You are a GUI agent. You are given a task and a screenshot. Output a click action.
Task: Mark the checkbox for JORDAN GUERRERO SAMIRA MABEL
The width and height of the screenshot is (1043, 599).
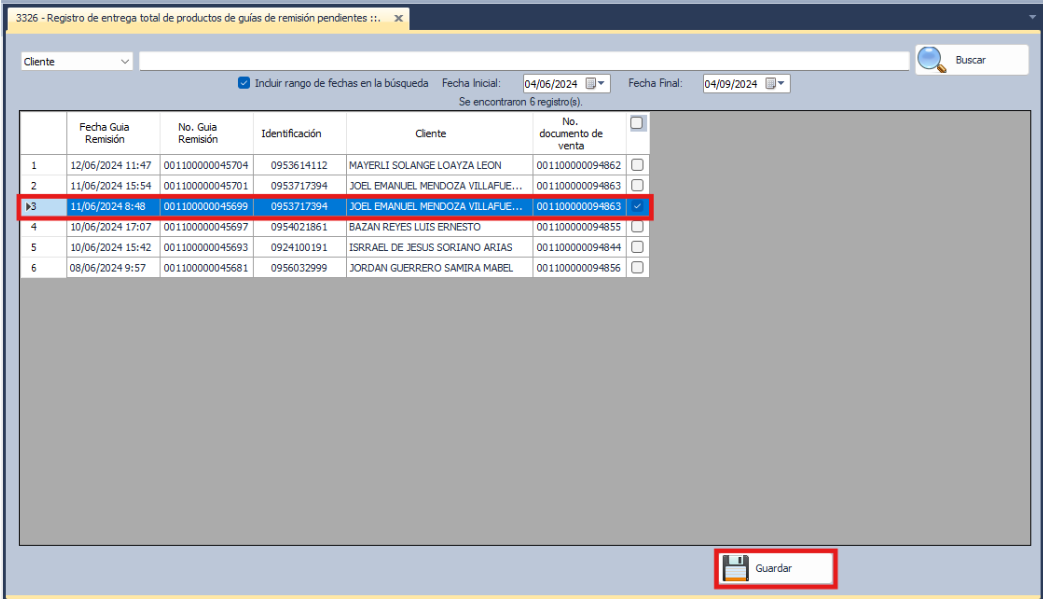[x=637, y=267]
